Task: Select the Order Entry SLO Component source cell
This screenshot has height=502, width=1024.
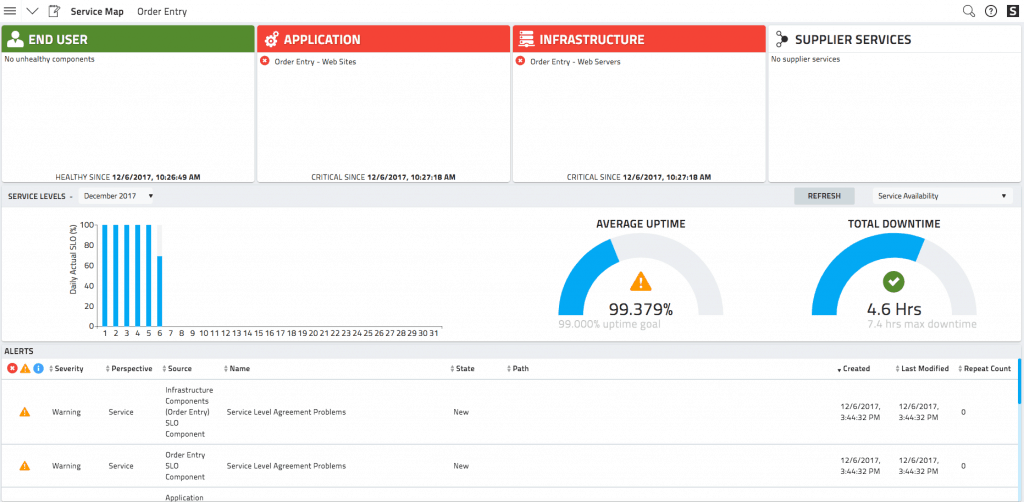Action: [x=183, y=466]
